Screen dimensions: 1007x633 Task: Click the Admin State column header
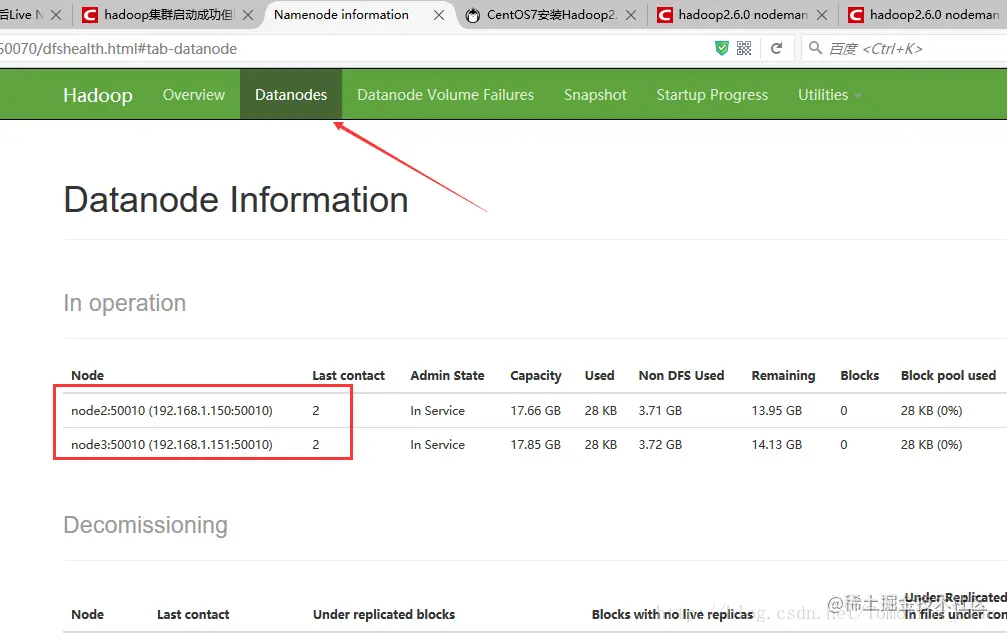coord(447,376)
